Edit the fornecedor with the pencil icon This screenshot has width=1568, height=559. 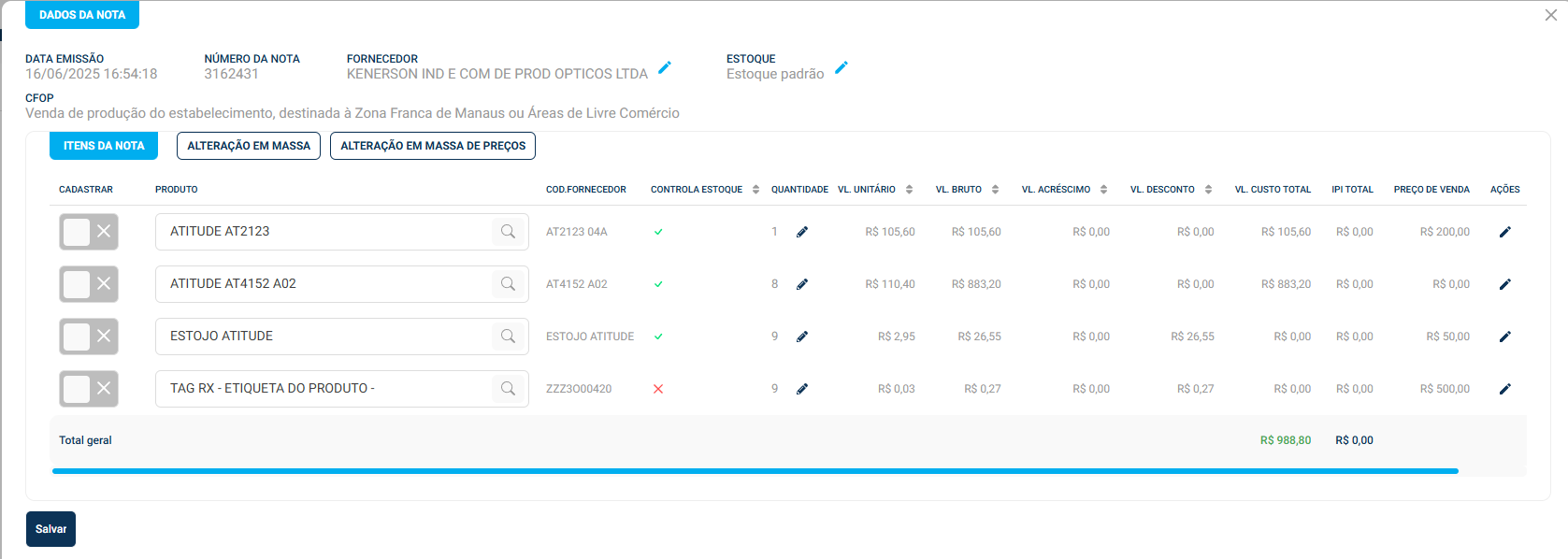point(665,67)
